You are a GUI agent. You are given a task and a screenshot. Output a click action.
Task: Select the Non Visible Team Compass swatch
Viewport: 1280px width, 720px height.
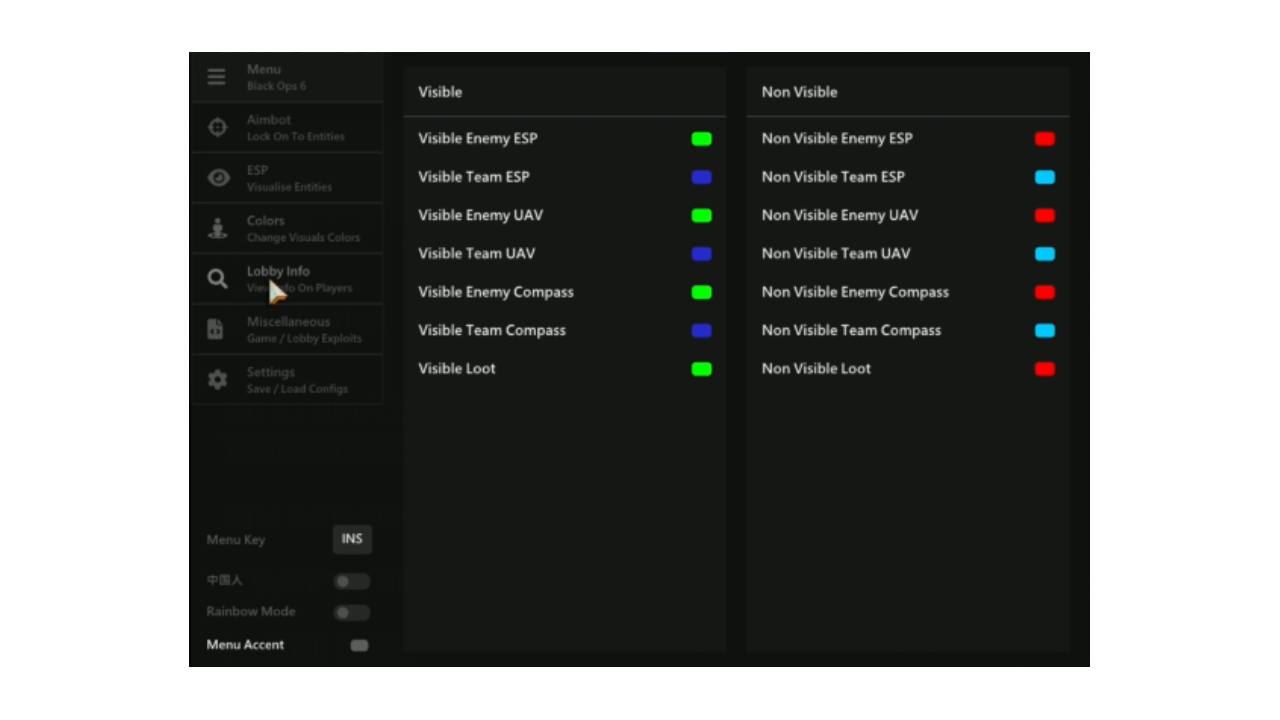(1045, 330)
